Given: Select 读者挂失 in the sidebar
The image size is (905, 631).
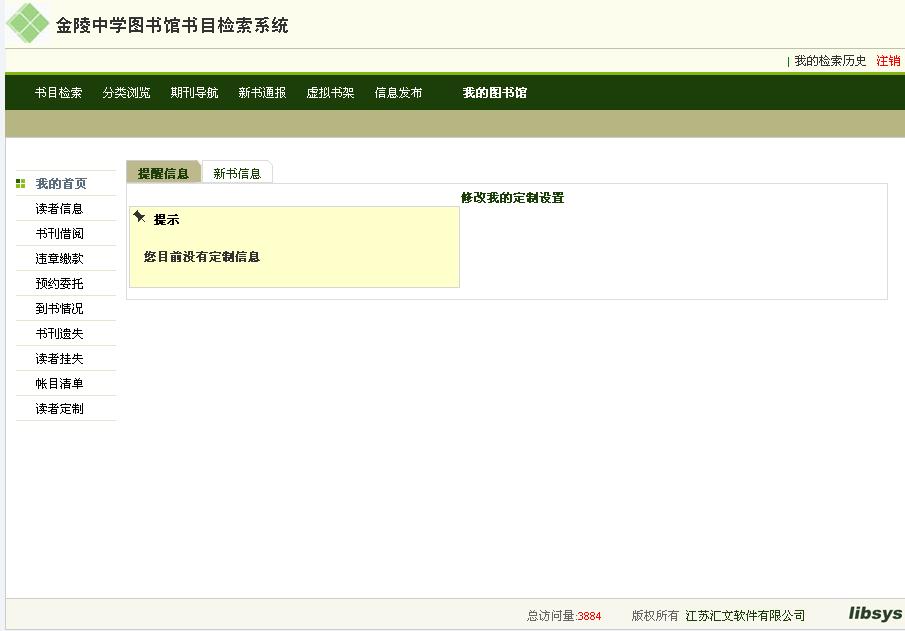Looking at the screenshot, I should 59,359.
